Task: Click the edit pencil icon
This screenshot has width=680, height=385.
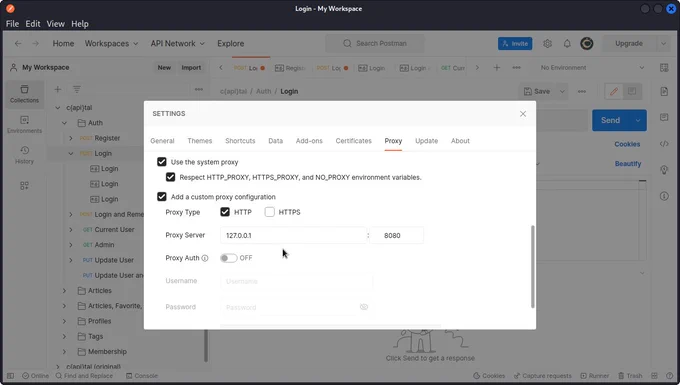Action: [614, 91]
